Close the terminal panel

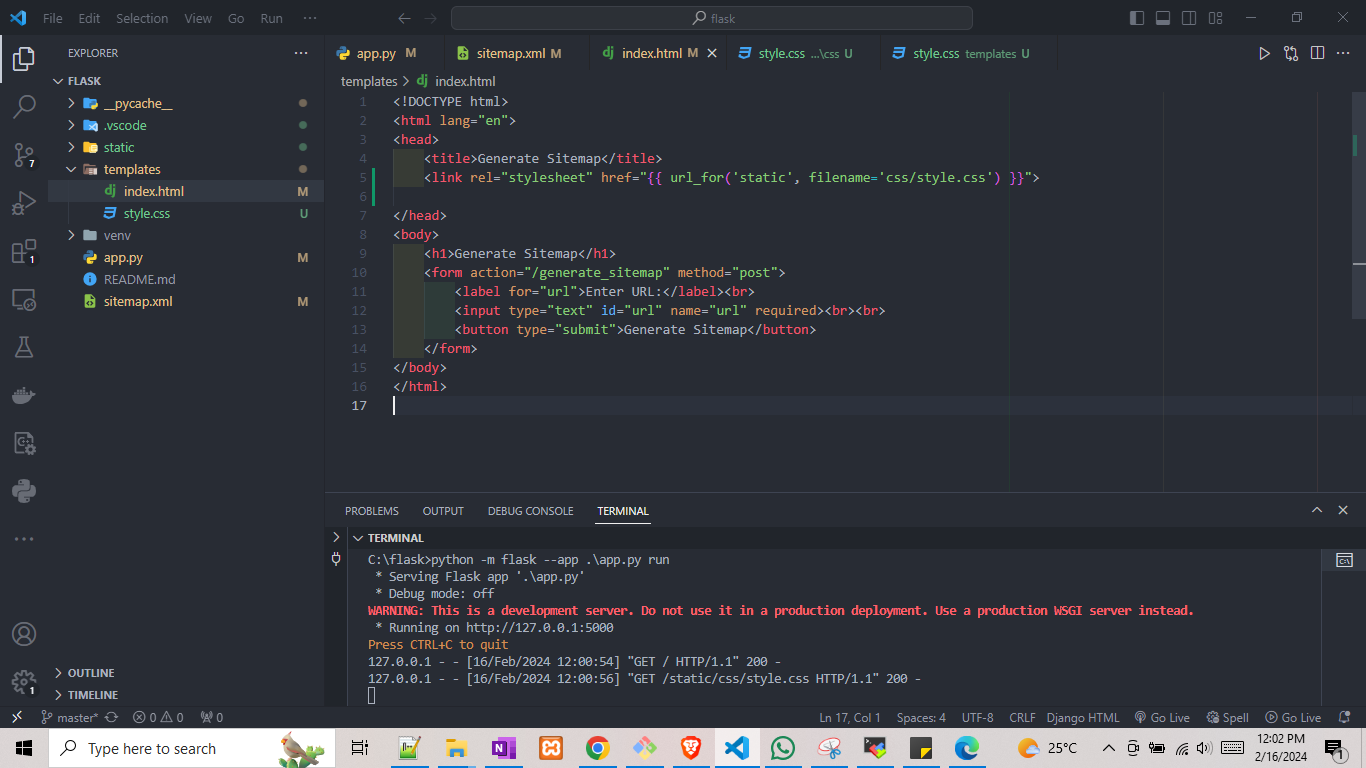pos(1343,510)
